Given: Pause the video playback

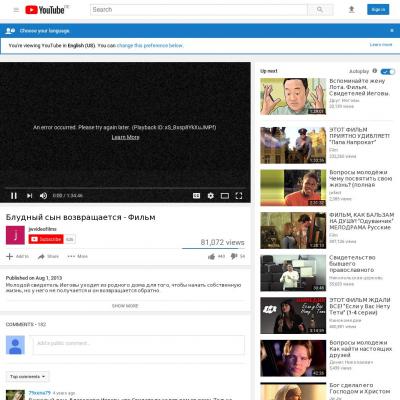Looking at the screenshot, I should pos(14,196).
